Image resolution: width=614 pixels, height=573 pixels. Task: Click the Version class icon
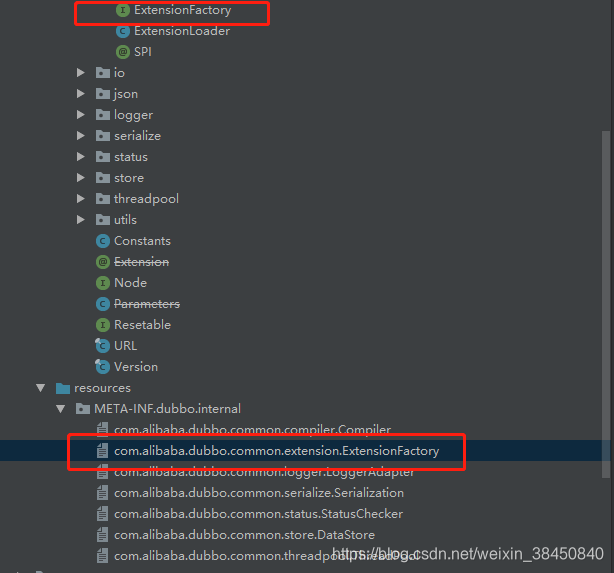[x=103, y=367]
